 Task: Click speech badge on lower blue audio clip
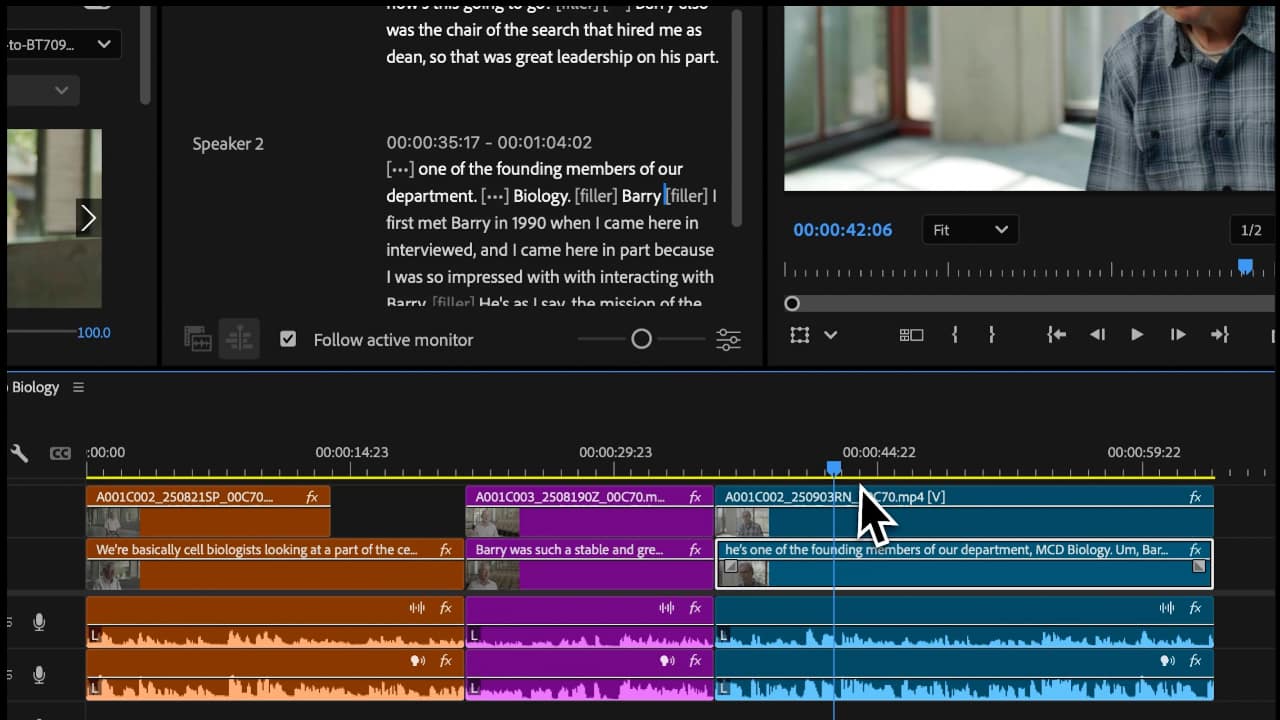pos(1166,661)
